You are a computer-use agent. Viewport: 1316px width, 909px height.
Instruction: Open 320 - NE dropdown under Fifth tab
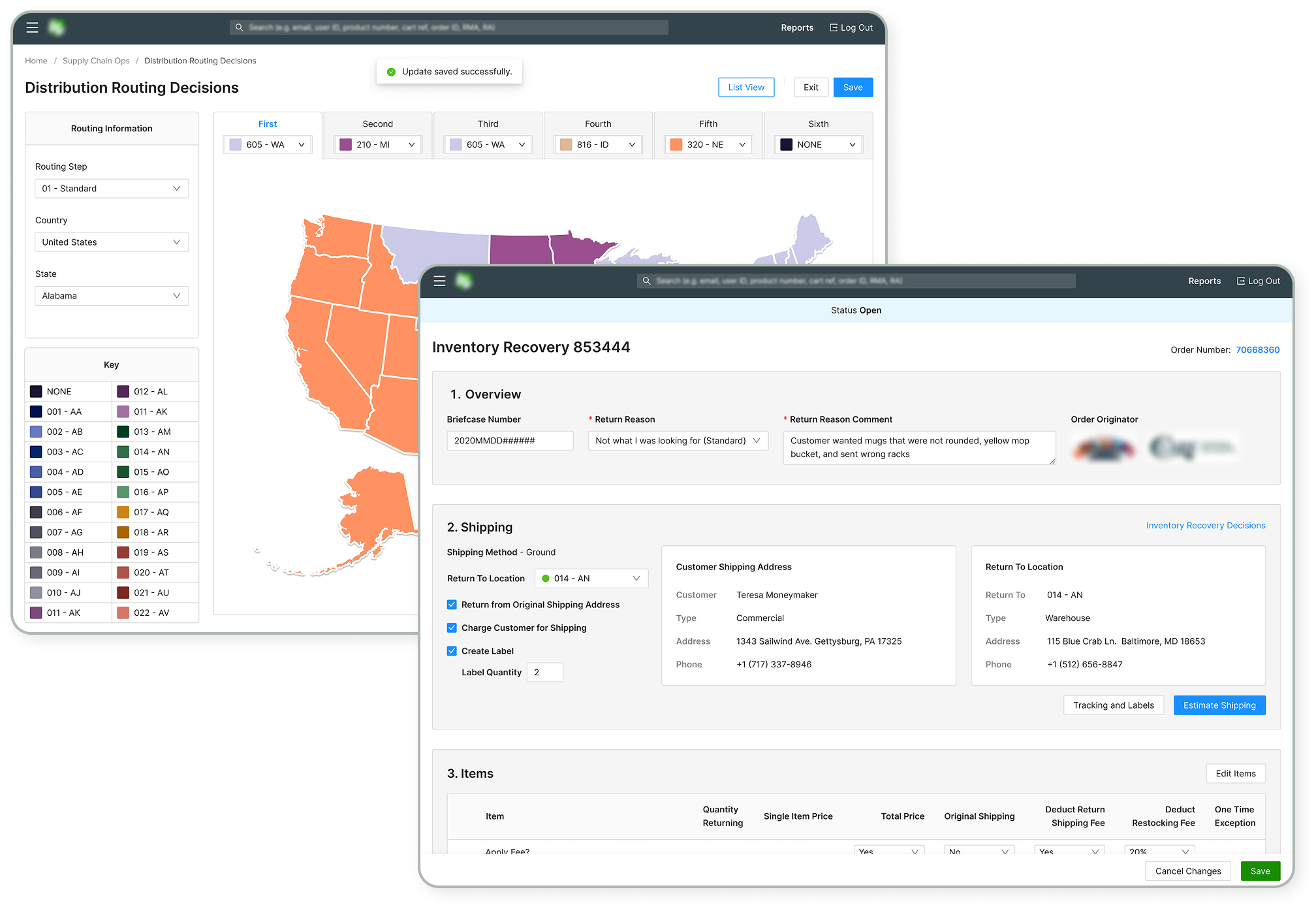click(x=708, y=144)
